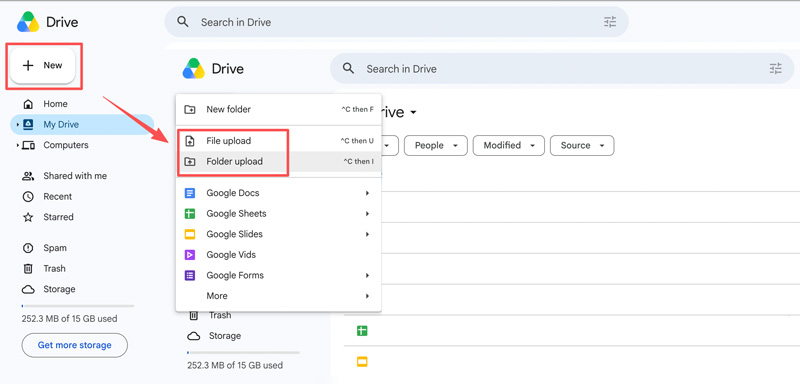Open Trash in the inner window sidebar
The height and width of the screenshot is (384, 800).
coord(220,316)
